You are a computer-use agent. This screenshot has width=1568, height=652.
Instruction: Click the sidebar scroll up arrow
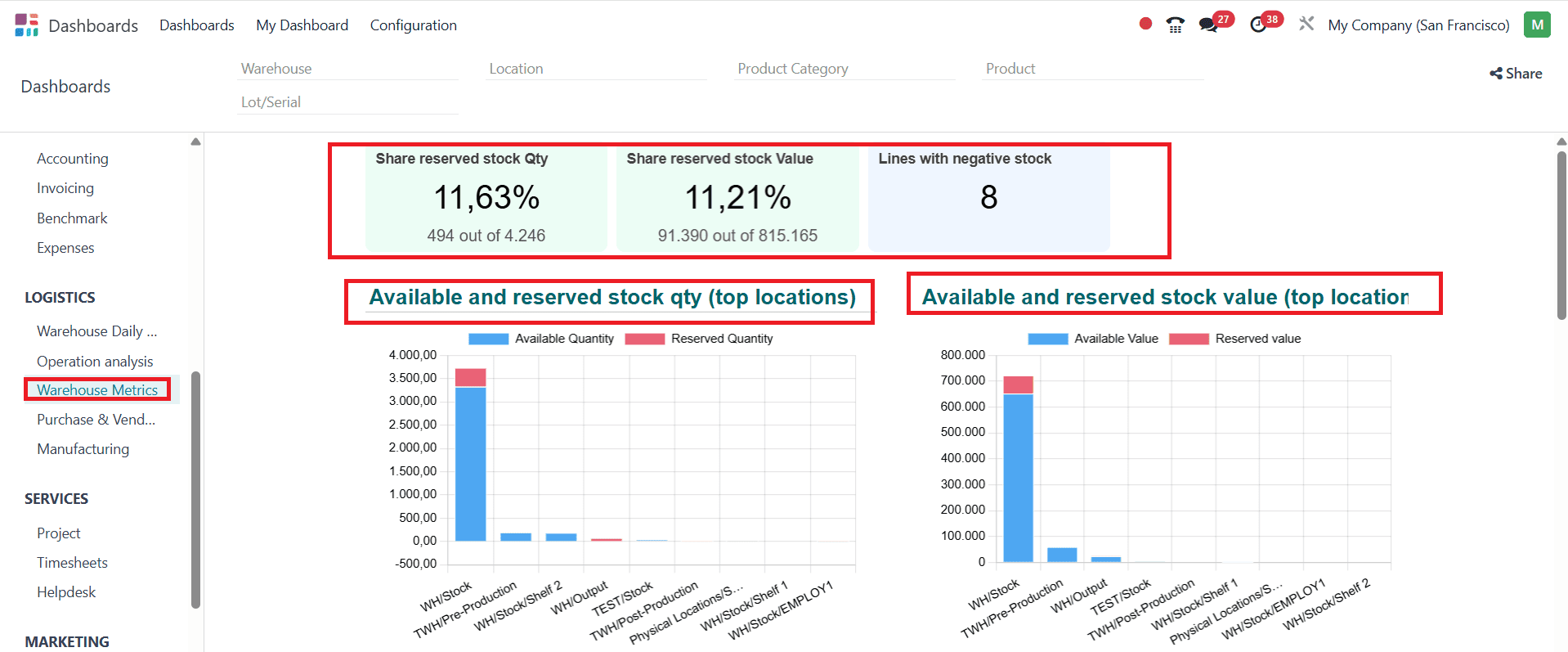(195, 142)
